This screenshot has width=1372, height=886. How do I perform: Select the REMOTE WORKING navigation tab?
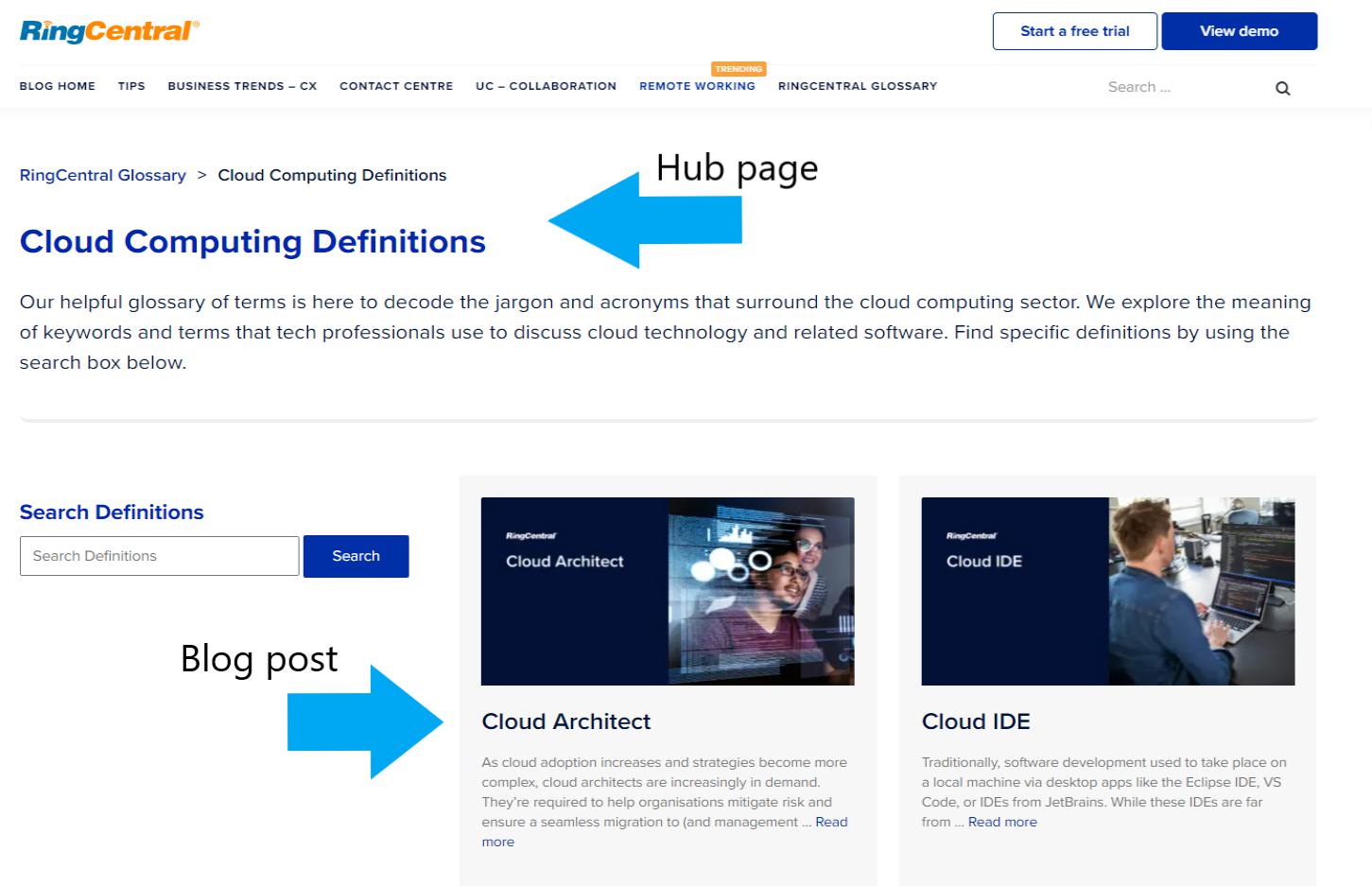pos(697,86)
